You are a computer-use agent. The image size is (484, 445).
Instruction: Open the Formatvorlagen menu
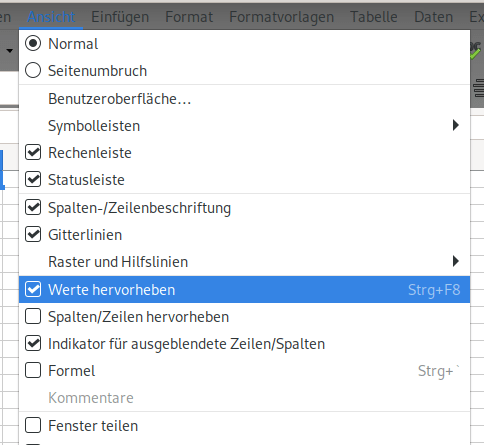(281, 17)
